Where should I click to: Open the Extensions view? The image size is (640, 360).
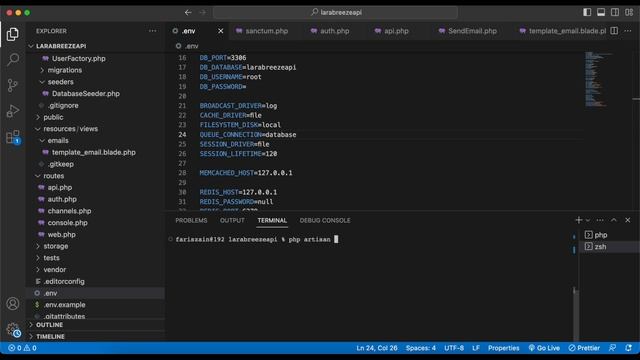(x=13, y=137)
